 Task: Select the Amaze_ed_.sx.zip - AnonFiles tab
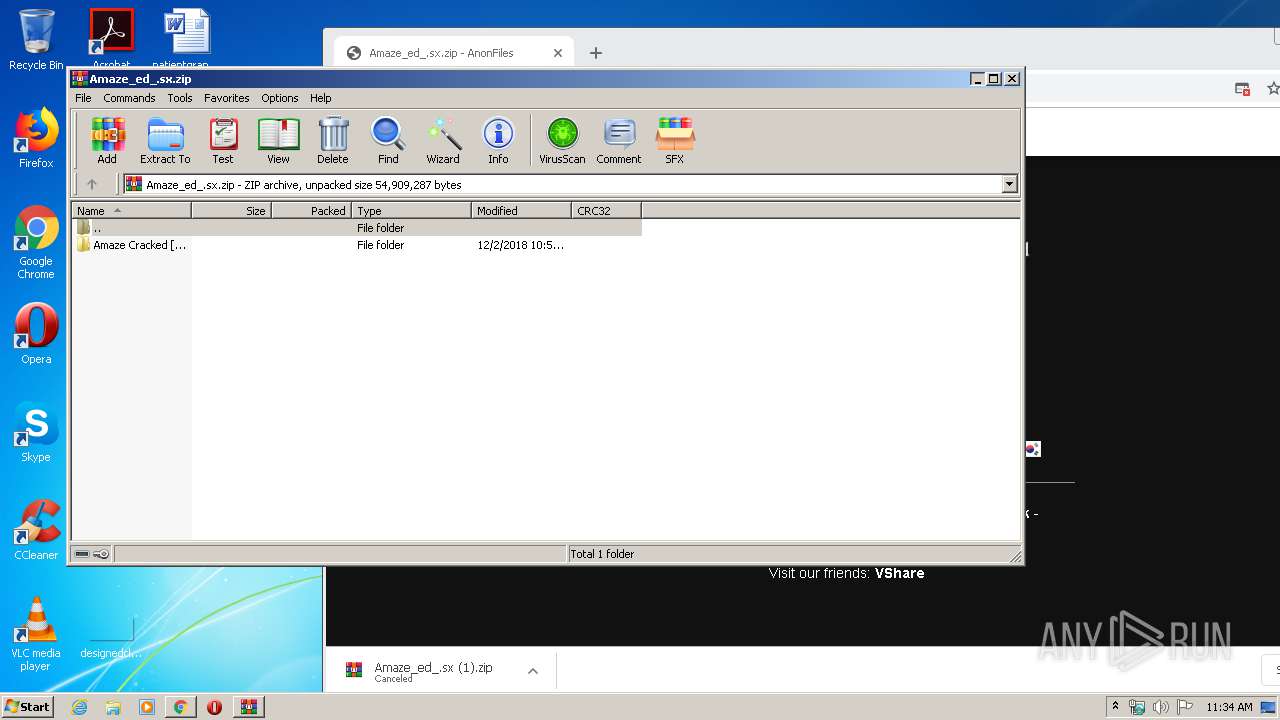(453, 53)
